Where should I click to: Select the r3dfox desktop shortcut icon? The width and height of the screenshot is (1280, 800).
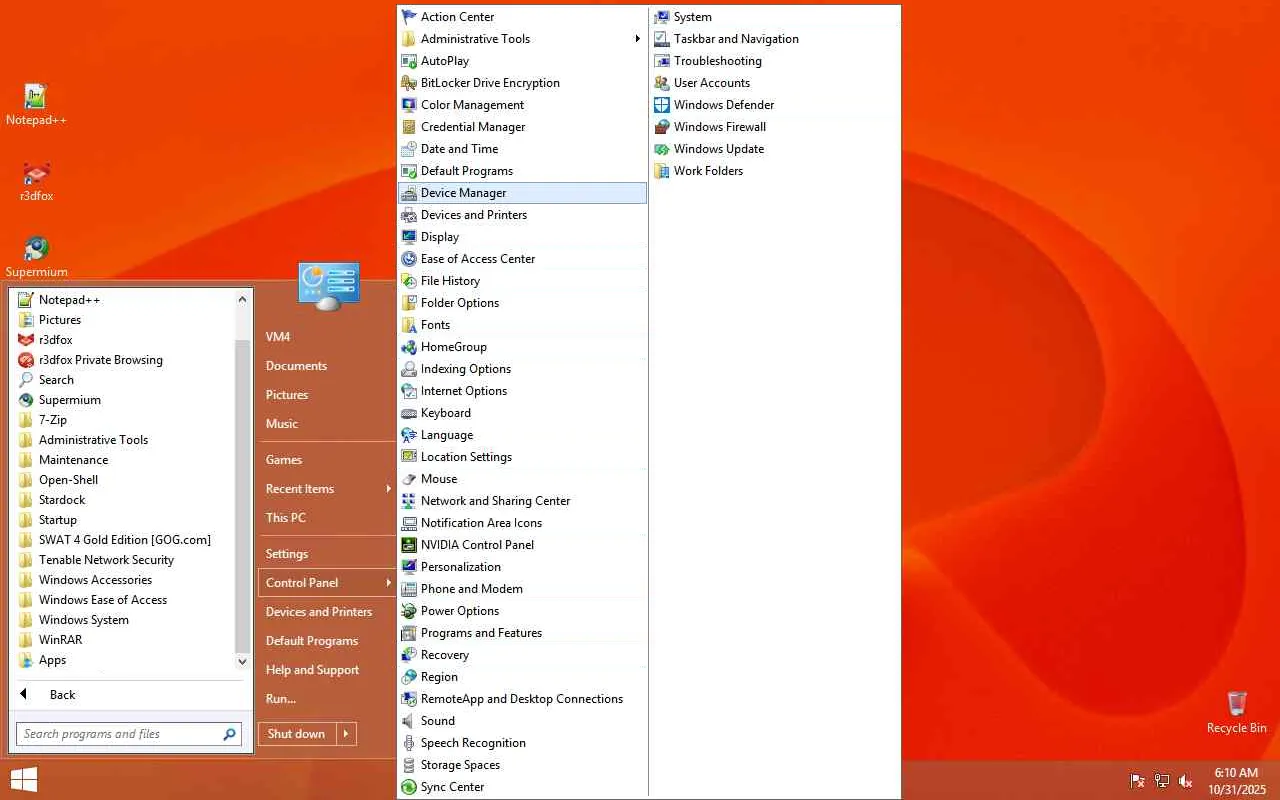(x=36, y=172)
